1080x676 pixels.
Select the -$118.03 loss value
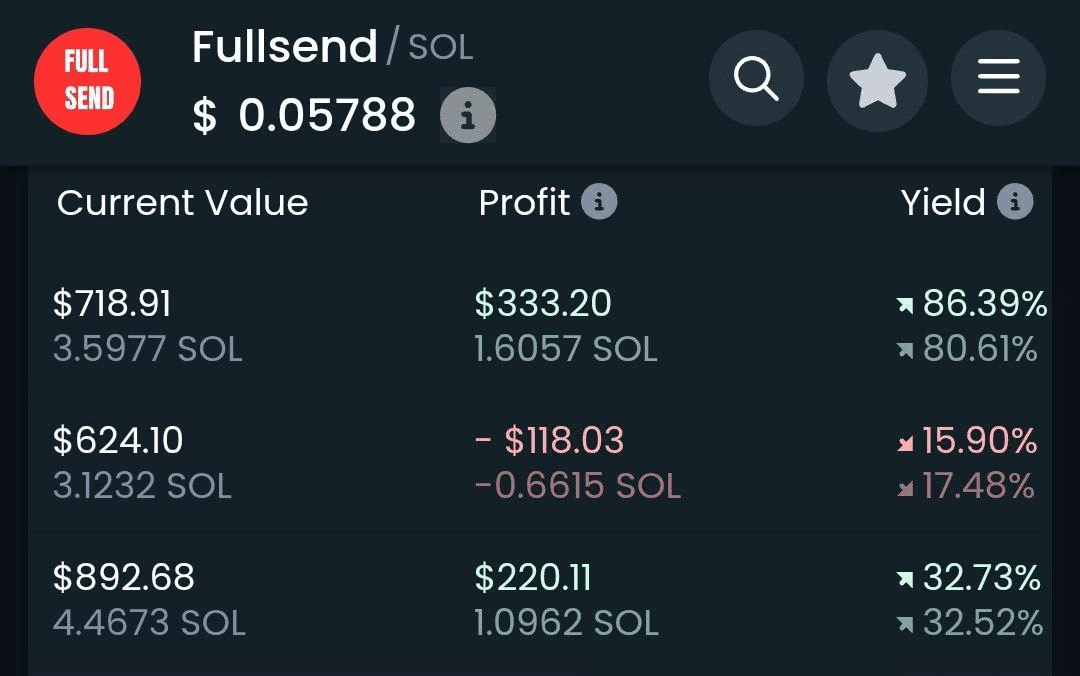[550, 440]
